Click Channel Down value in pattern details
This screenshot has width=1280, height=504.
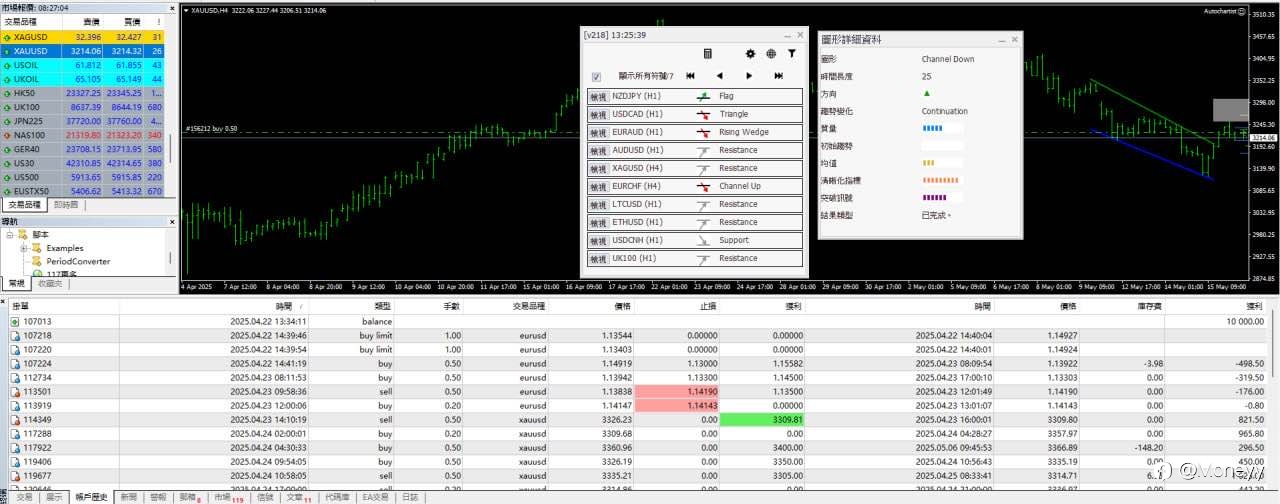pos(947,59)
